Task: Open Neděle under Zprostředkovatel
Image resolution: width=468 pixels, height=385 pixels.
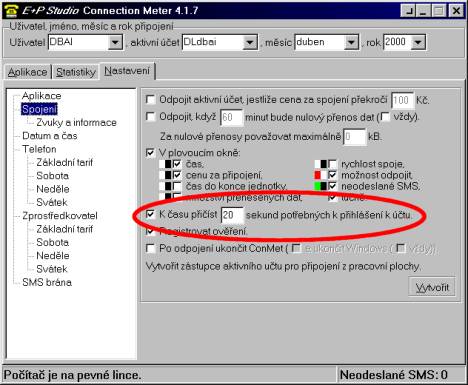Action: tap(53, 256)
